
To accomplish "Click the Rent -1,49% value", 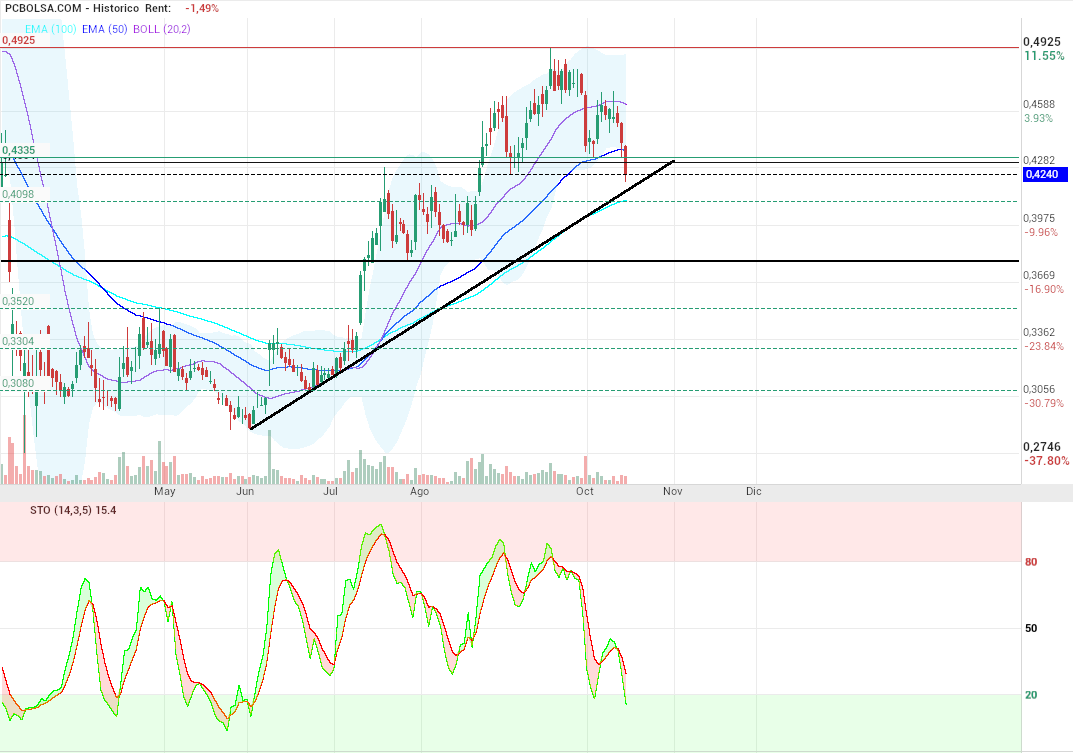I will point(202,8).
